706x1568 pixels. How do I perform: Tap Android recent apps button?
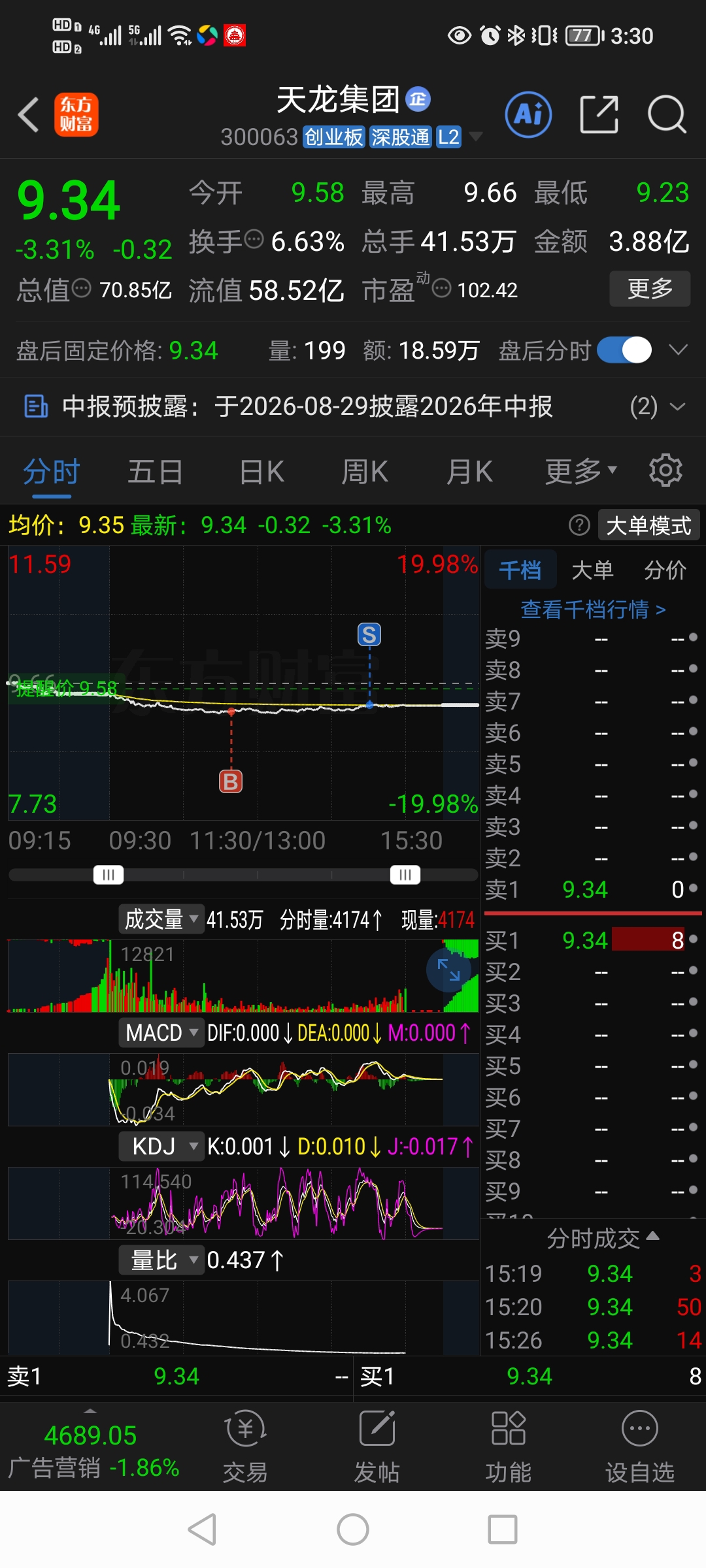tap(503, 1529)
